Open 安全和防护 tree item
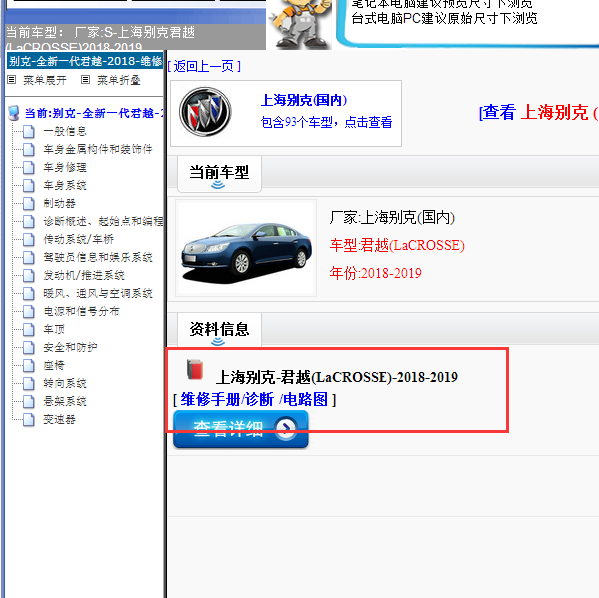This screenshot has width=599, height=598. click(x=70, y=347)
